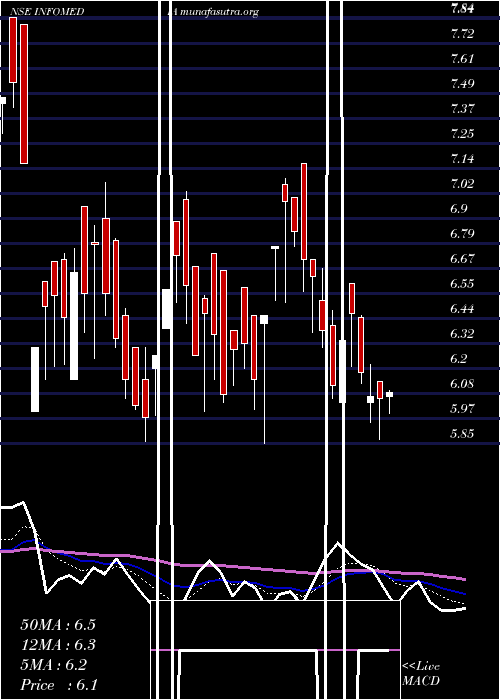Select the 5MA : 6.2 reading

pos(54,664)
